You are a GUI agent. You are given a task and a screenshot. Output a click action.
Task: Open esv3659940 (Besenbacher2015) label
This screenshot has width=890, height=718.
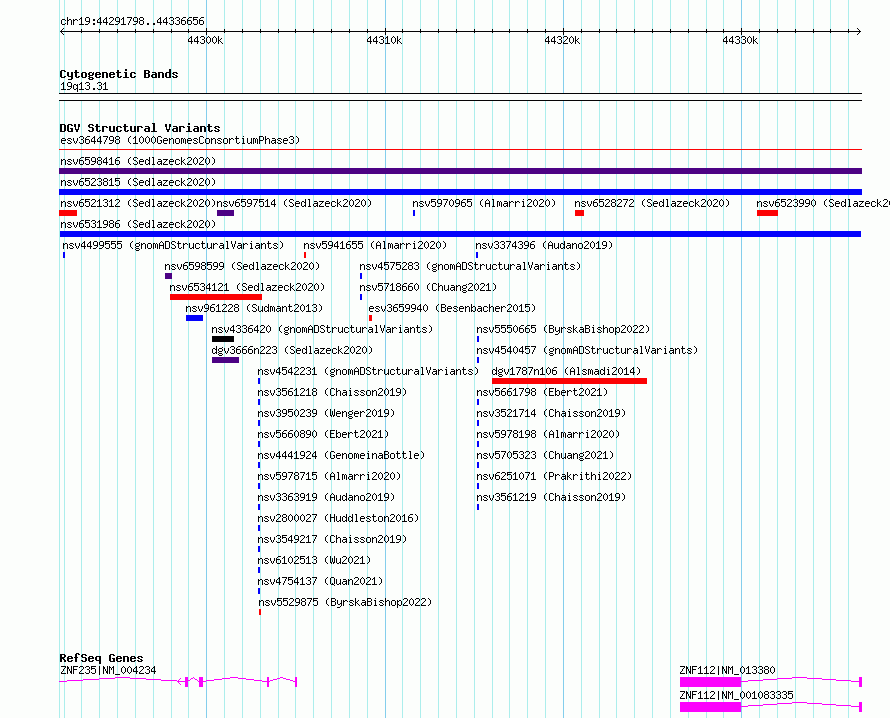452,308
